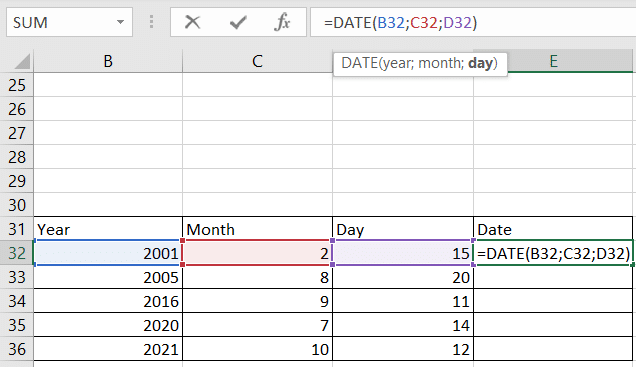Viewport: 636px width, 367px height.
Task: Select the cell containing 2005
Action: [x=108, y=277]
